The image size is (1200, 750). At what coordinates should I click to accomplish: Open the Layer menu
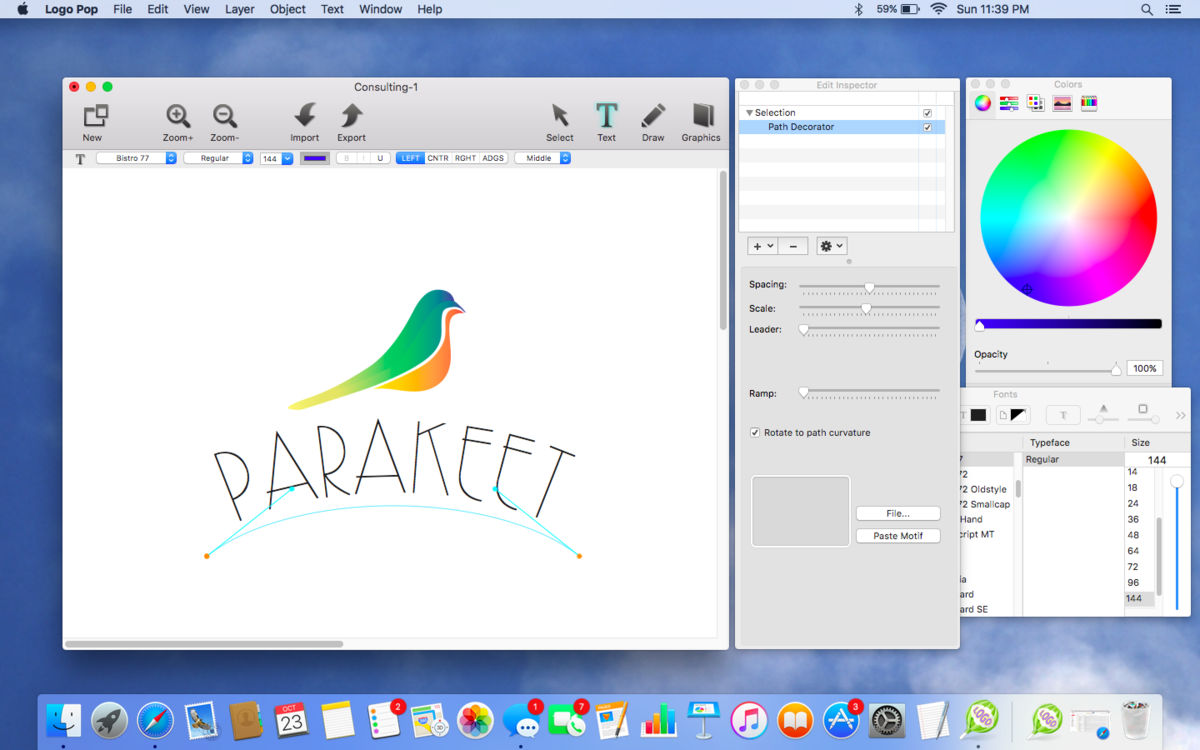(239, 9)
